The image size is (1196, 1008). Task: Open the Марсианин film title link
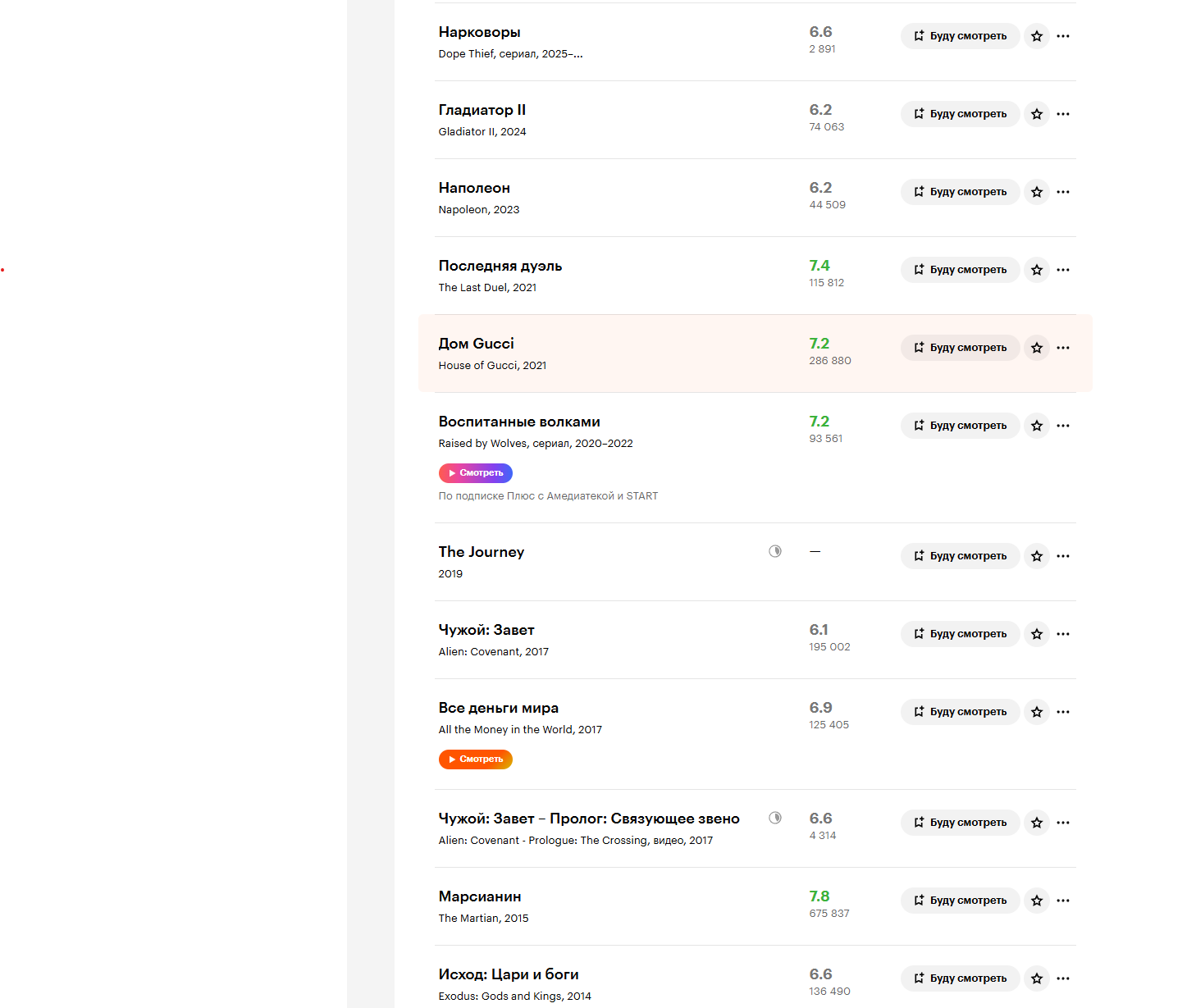480,896
